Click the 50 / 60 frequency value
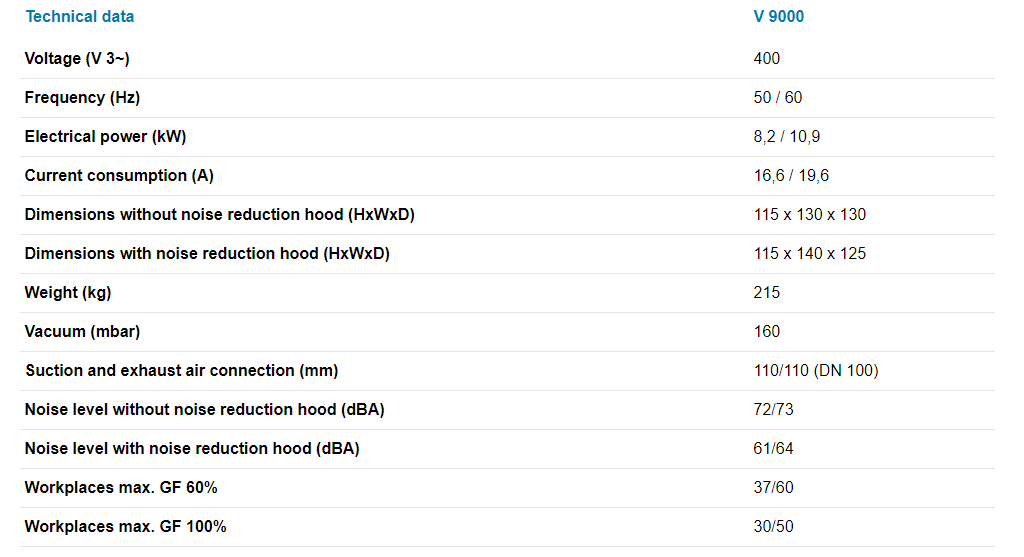 (778, 97)
